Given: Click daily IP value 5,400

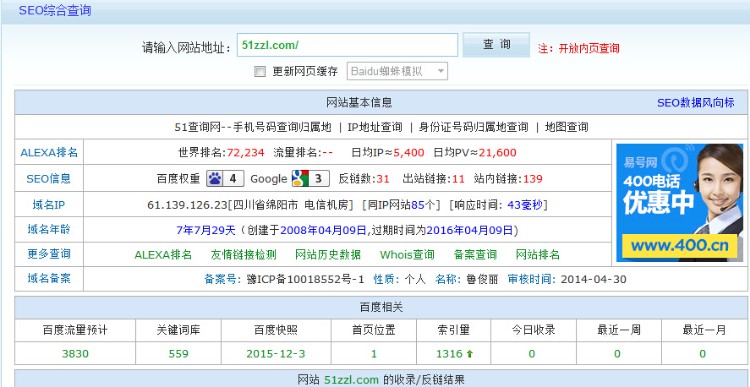Looking at the screenshot, I should click(409, 153).
